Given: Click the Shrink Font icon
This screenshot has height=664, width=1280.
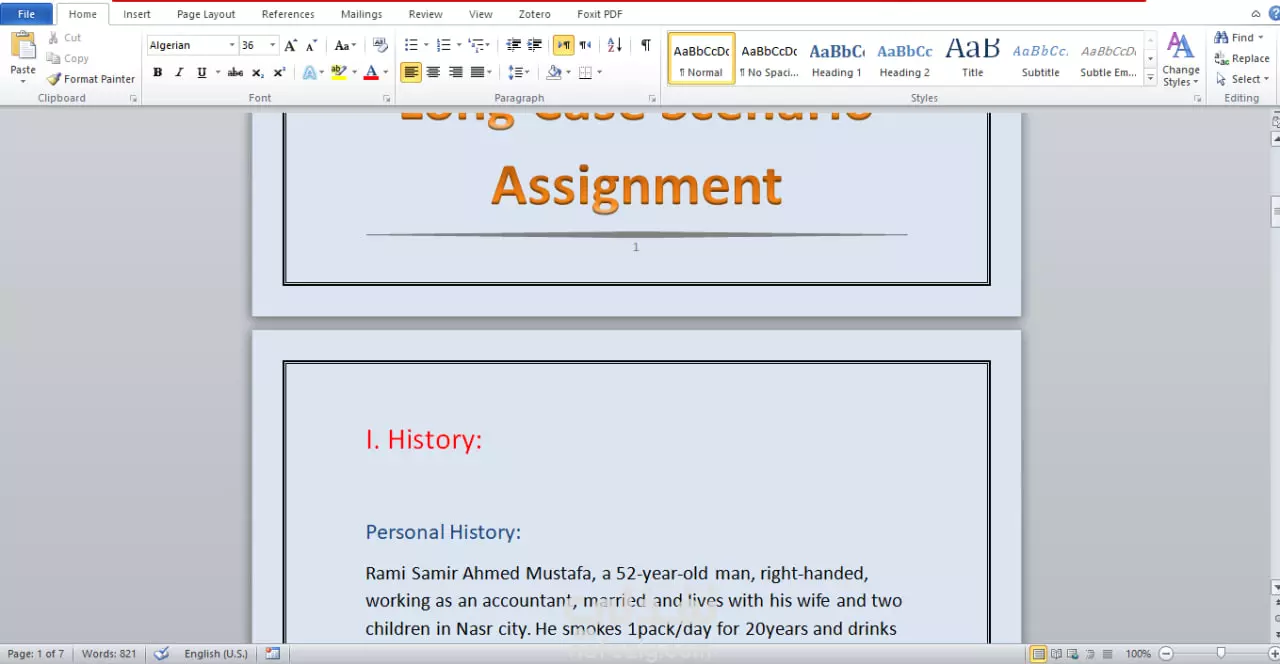Looking at the screenshot, I should 311,45.
